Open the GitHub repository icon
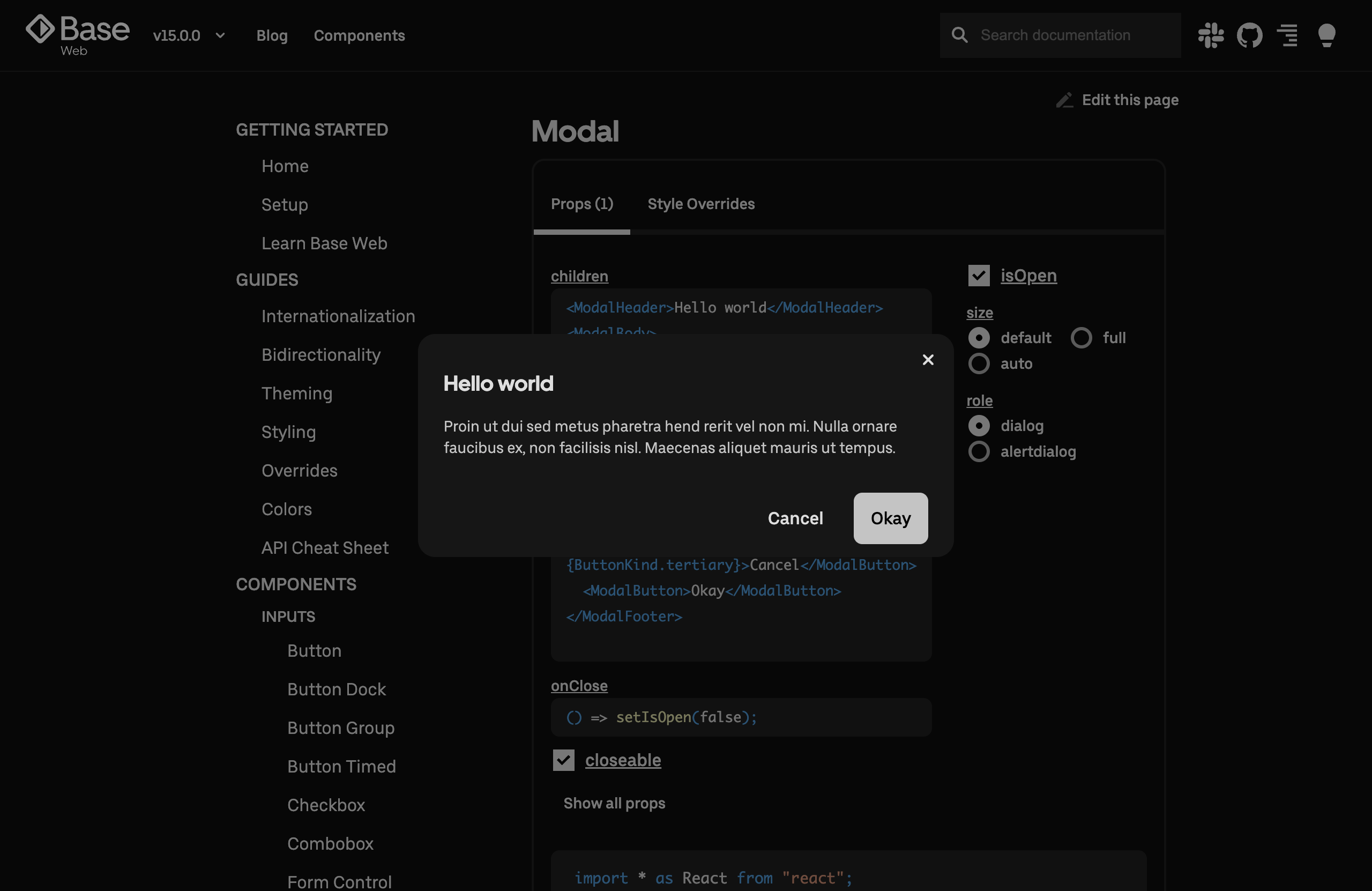 point(1249,35)
